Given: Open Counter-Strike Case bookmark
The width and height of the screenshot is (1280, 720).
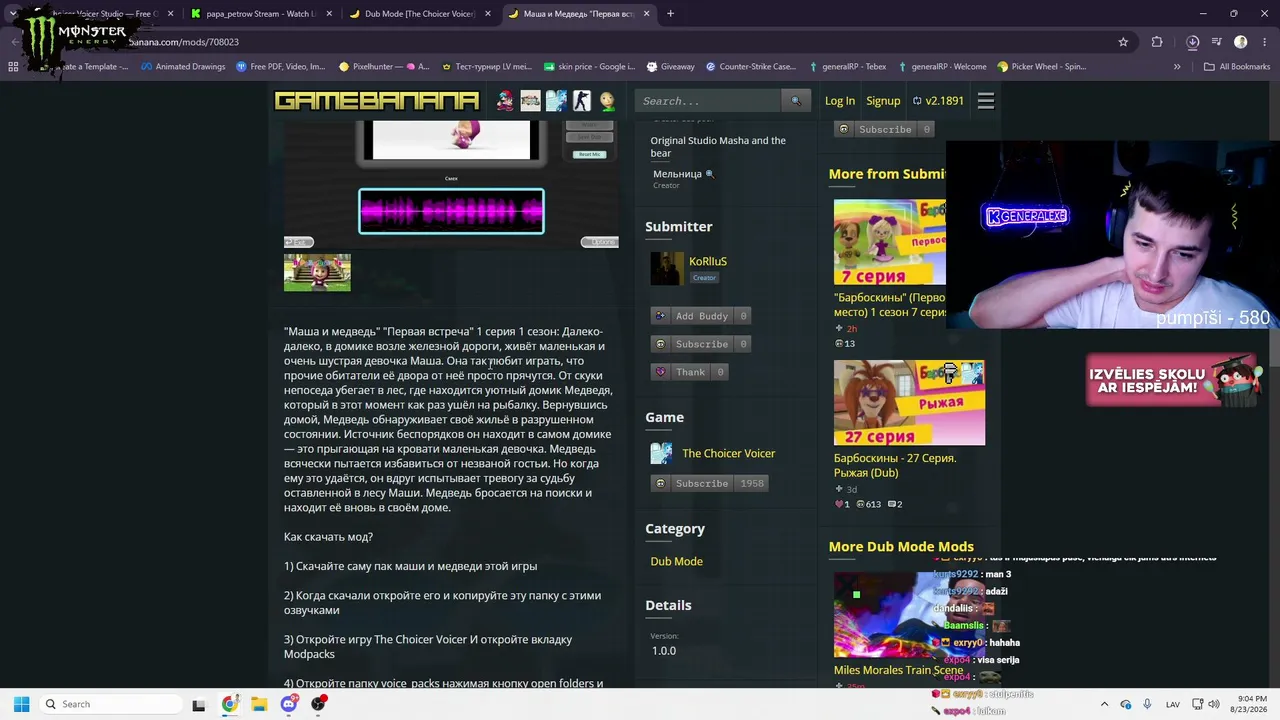Looking at the screenshot, I should coord(750,67).
